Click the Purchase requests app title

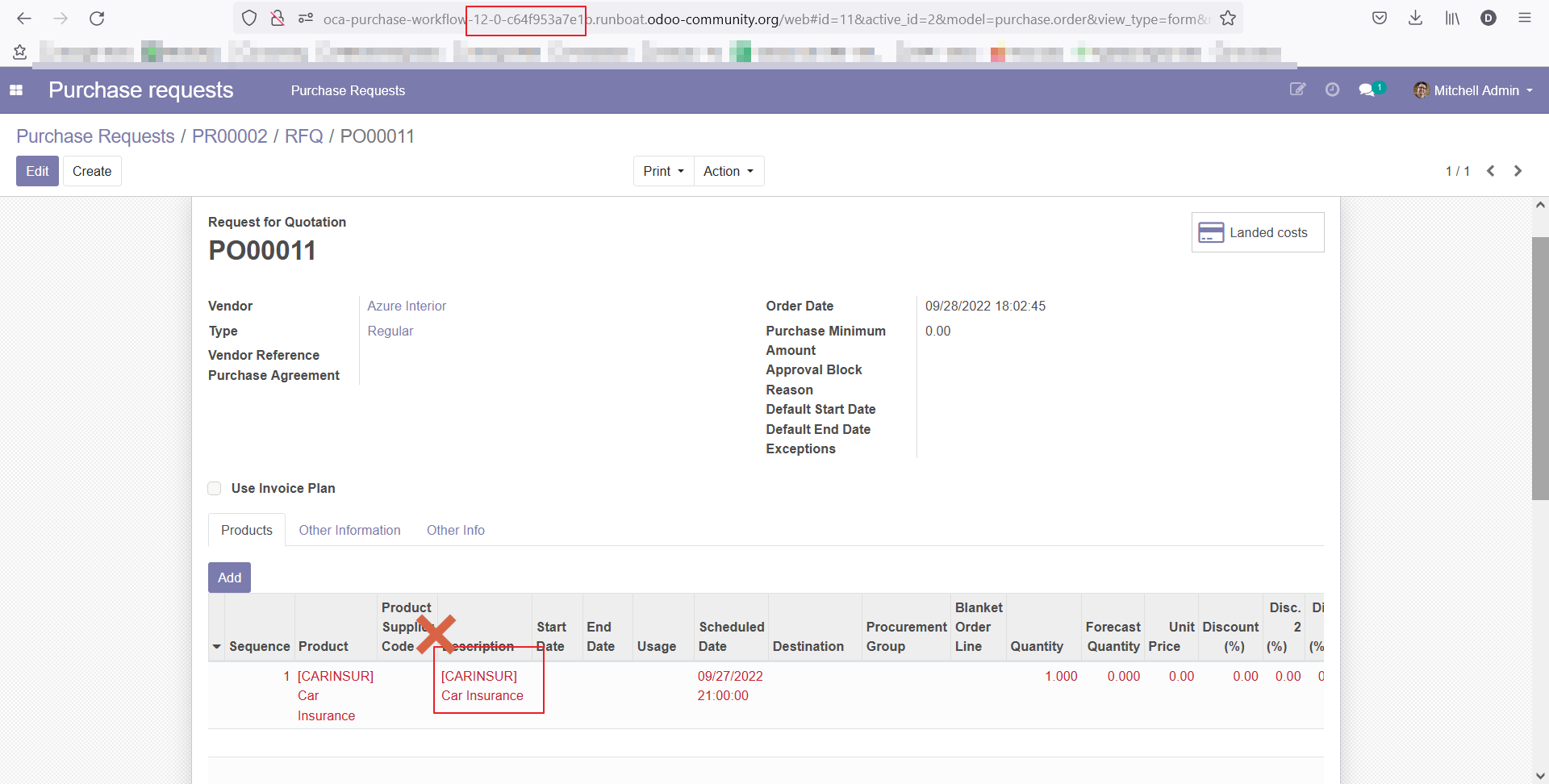(x=140, y=90)
